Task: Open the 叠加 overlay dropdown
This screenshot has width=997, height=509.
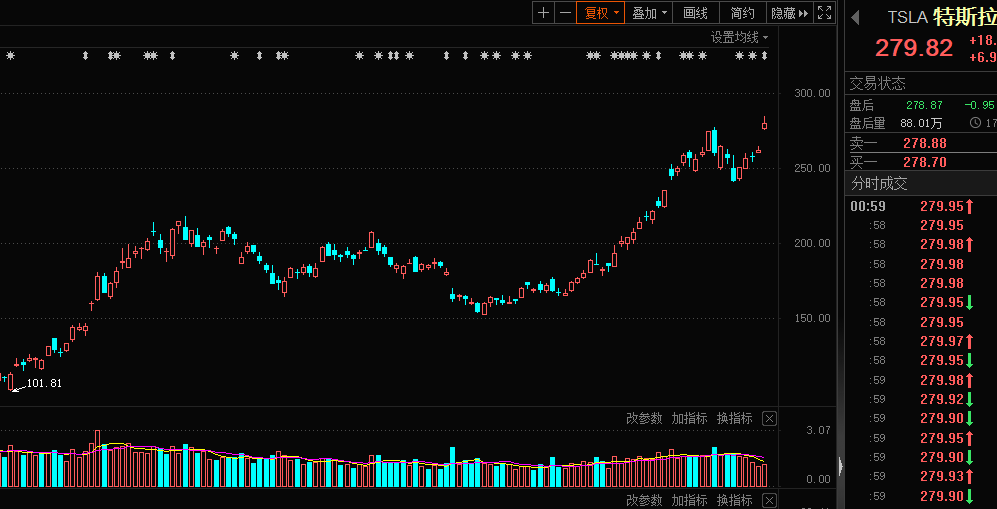Action: tap(649, 13)
